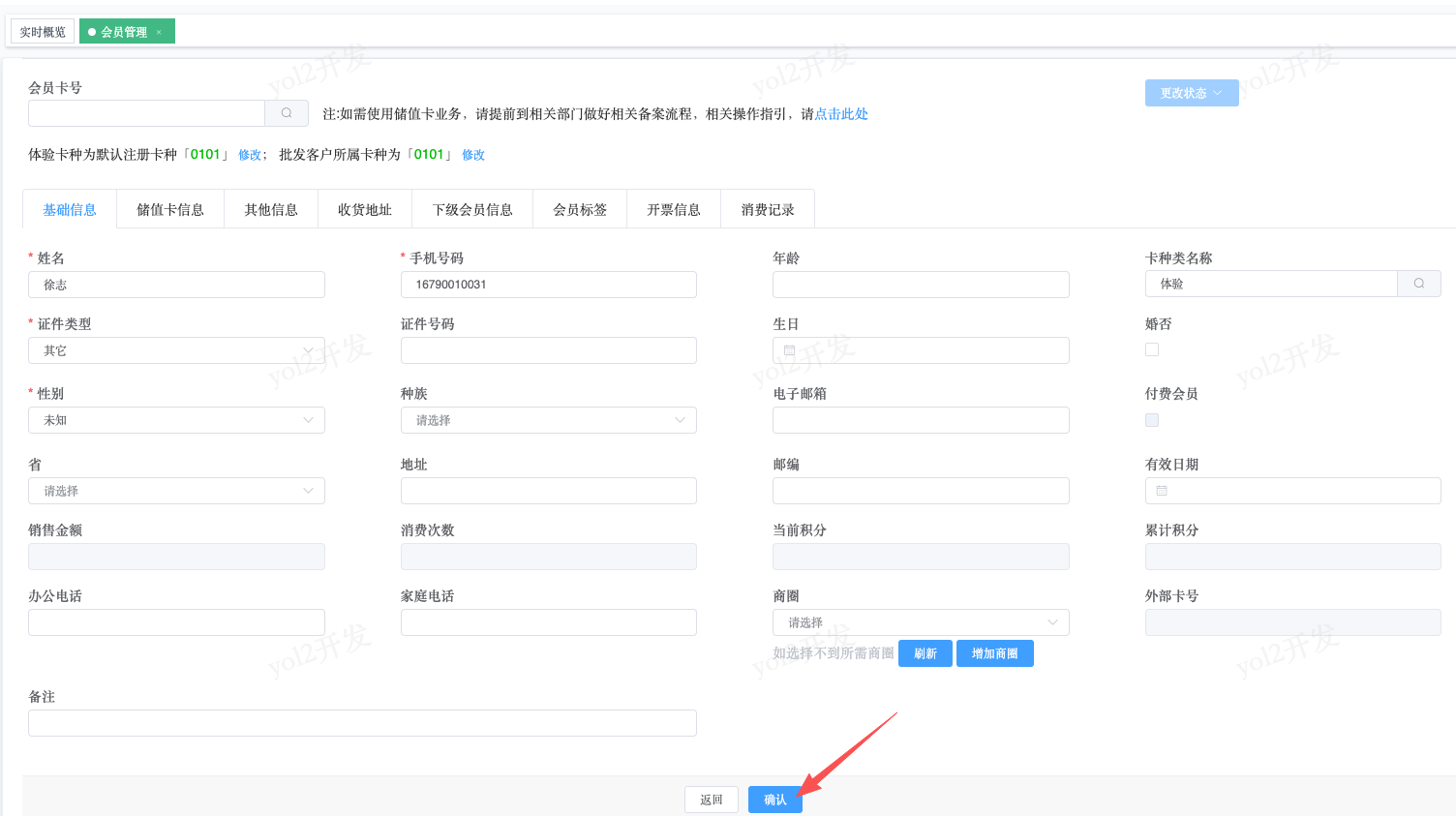Switch to the 基础信息 tab
This screenshot has width=1456, height=816.
coord(70,209)
